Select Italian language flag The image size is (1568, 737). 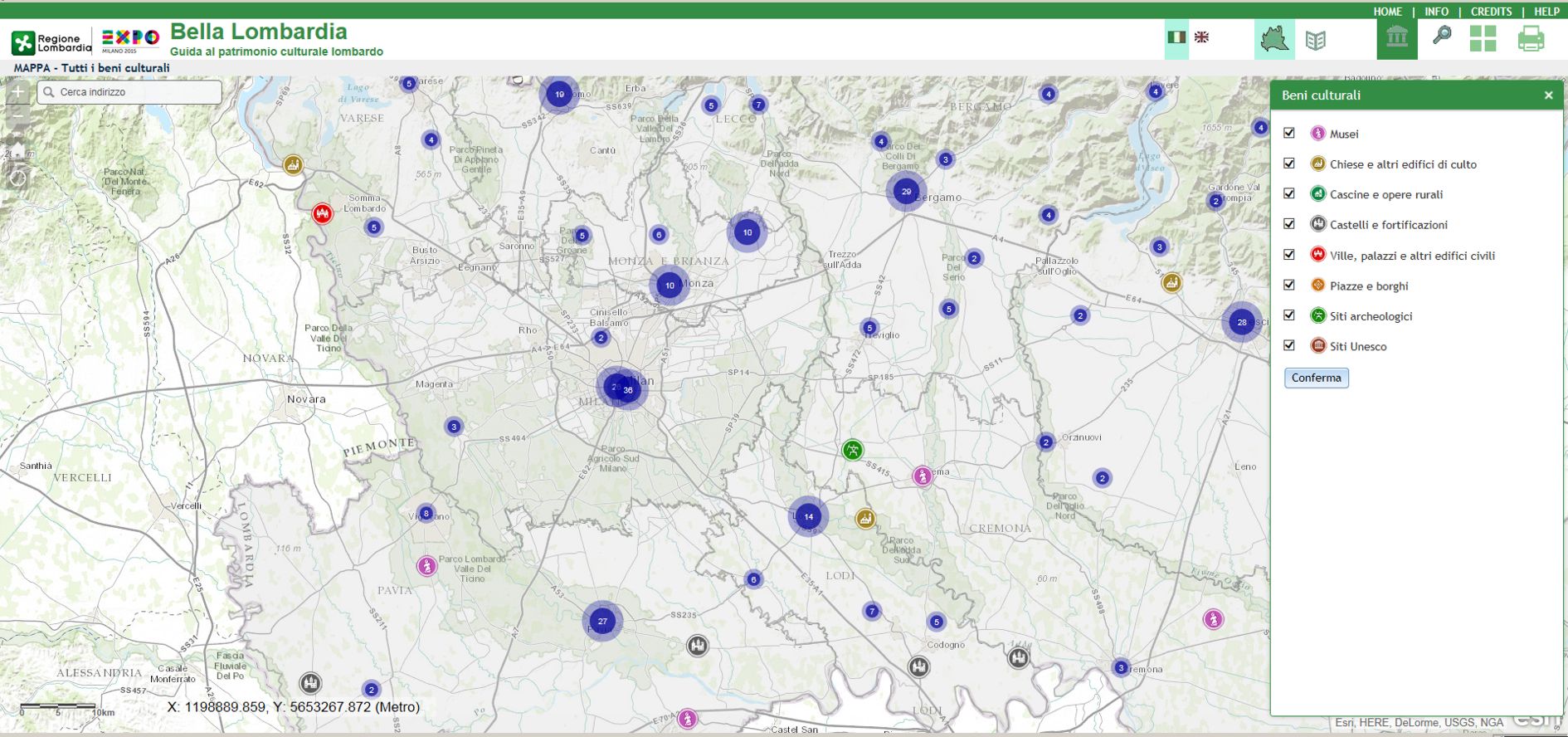[x=1176, y=37]
